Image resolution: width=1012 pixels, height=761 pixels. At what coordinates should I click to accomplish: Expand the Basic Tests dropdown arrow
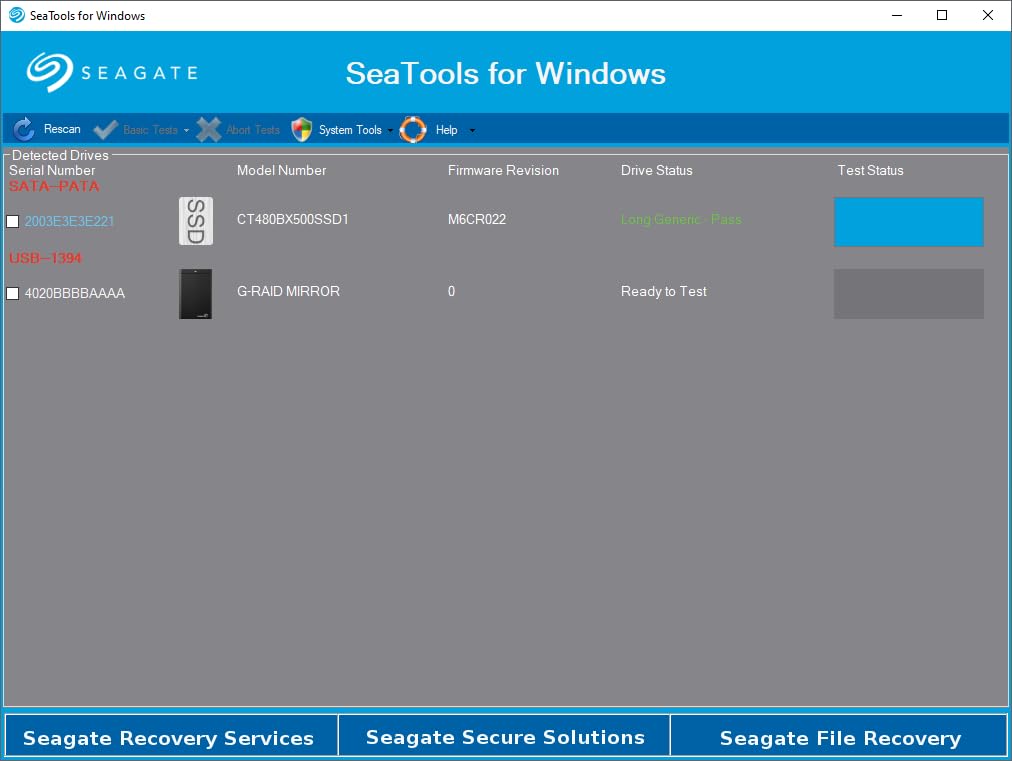pyautogui.click(x=186, y=130)
